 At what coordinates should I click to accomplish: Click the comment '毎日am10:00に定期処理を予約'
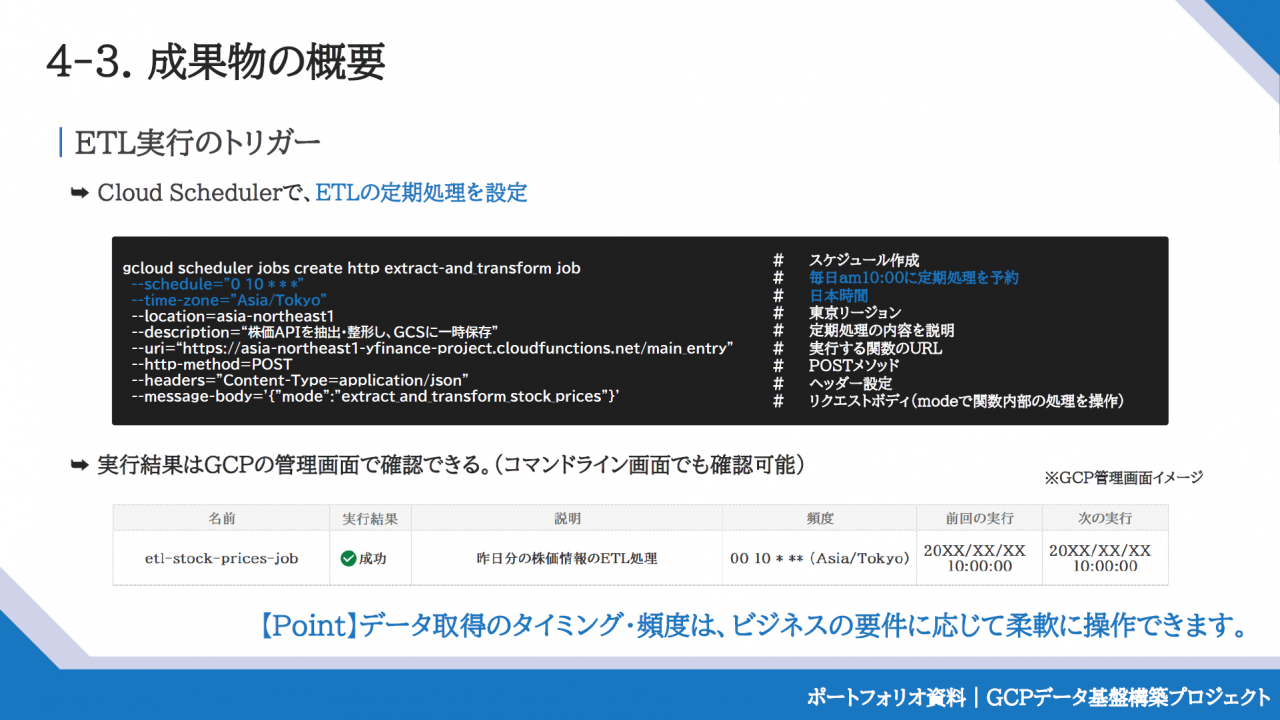click(914, 277)
